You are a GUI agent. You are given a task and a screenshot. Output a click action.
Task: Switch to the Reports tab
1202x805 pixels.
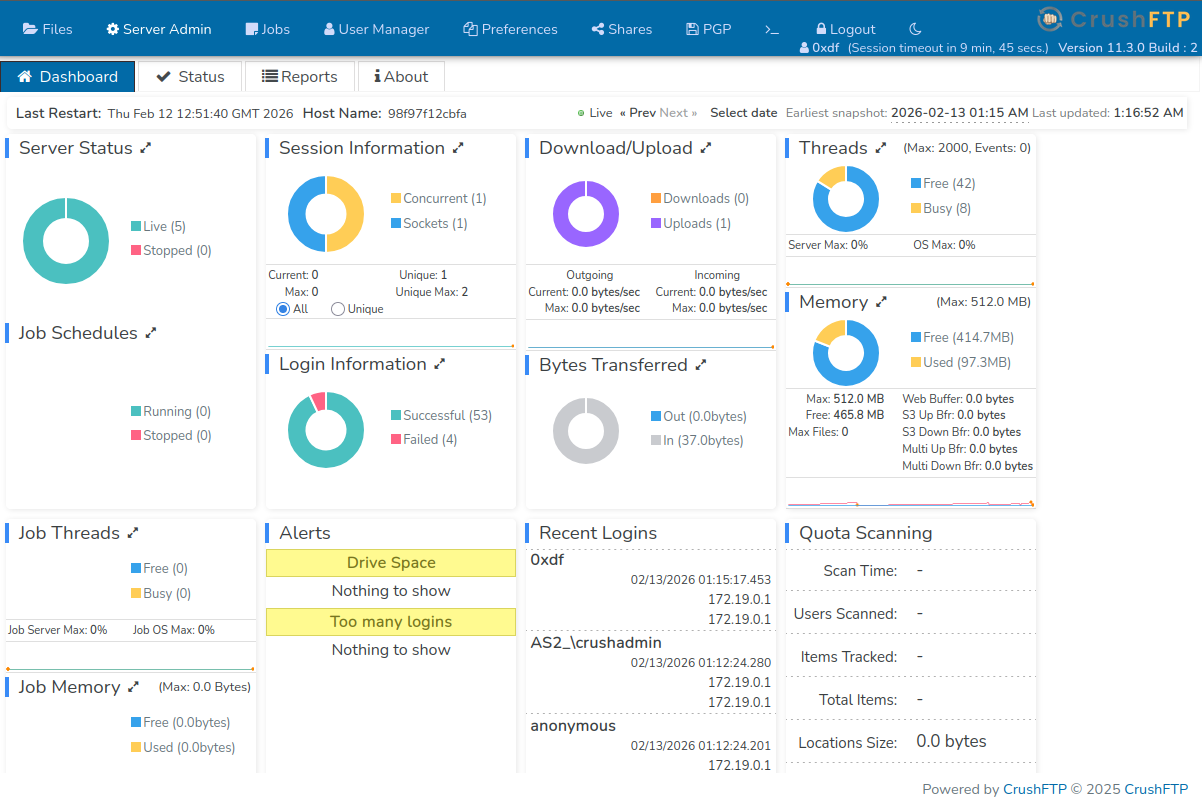(300, 77)
